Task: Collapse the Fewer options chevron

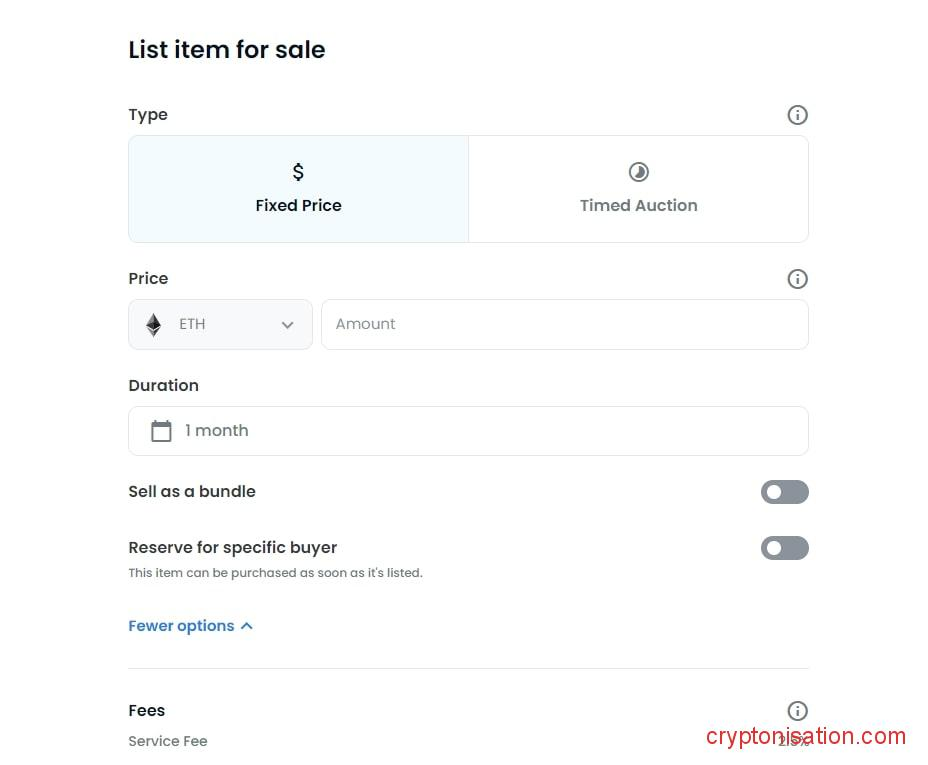Action: tap(247, 626)
